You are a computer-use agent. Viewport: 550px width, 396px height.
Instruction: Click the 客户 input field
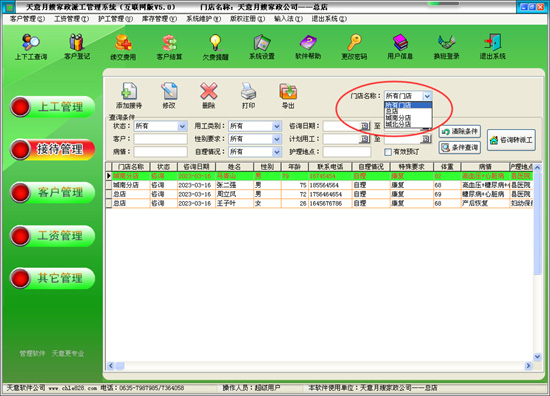tap(160, 139)
